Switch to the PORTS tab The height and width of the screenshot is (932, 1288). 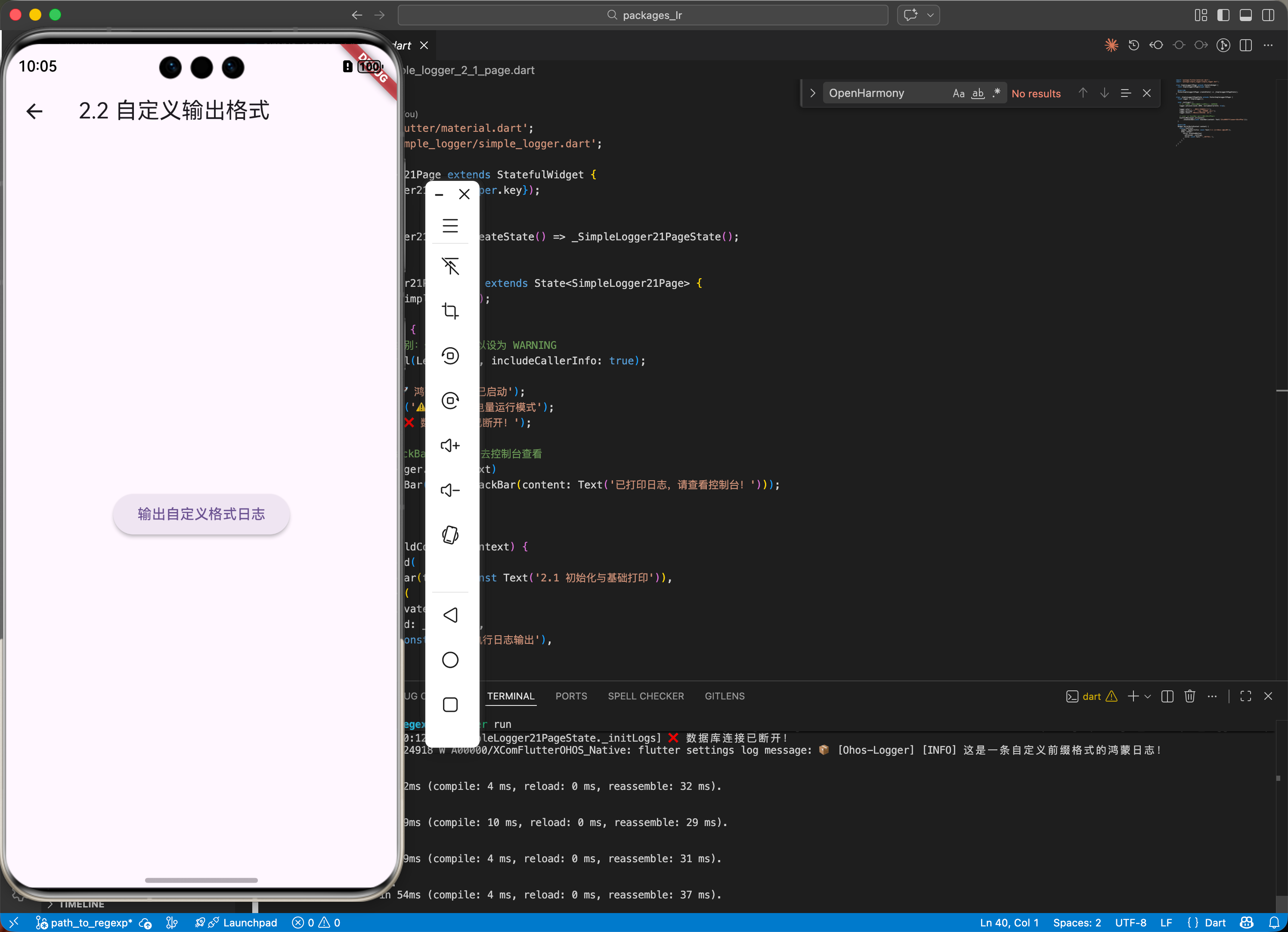click(571, 696)
